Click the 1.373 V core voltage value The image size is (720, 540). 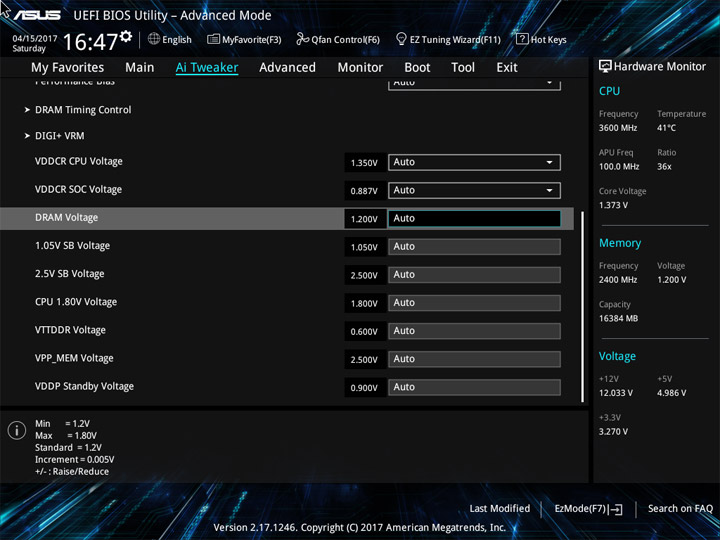click(x=613, y=205)
